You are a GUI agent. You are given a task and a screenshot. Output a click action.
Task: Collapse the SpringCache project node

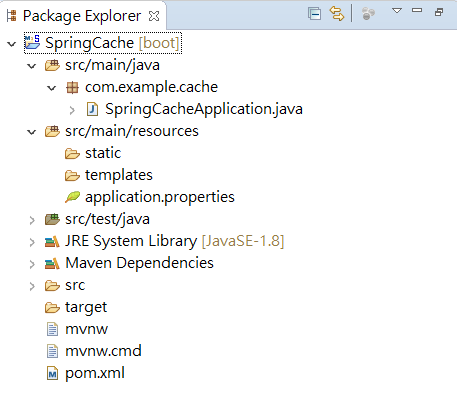pos(12,44)
